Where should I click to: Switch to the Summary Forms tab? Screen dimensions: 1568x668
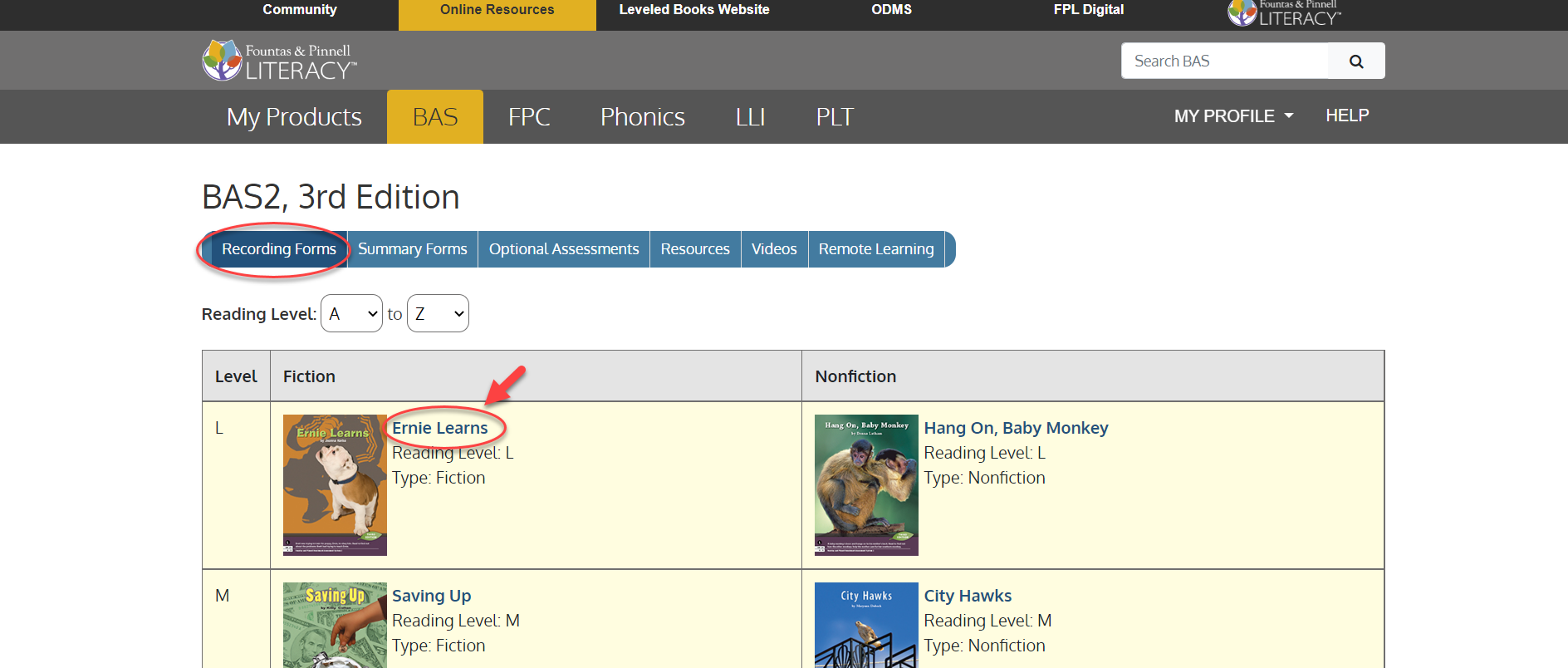(x=412, y=249)
